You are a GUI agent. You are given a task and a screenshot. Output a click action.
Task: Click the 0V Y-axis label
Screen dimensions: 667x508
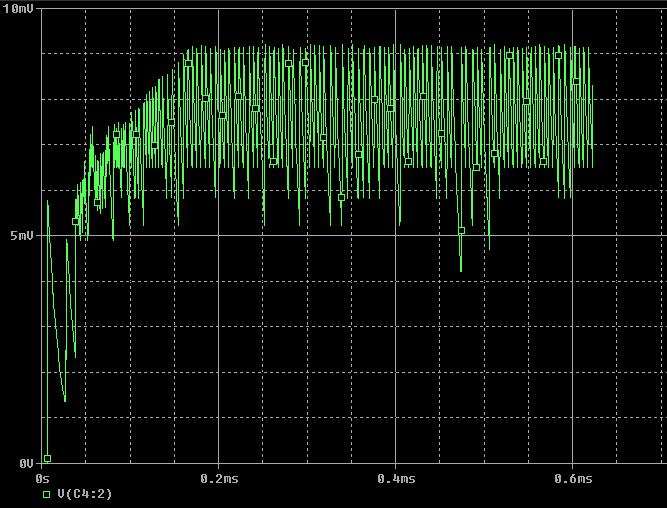click(x=26, y=463)
